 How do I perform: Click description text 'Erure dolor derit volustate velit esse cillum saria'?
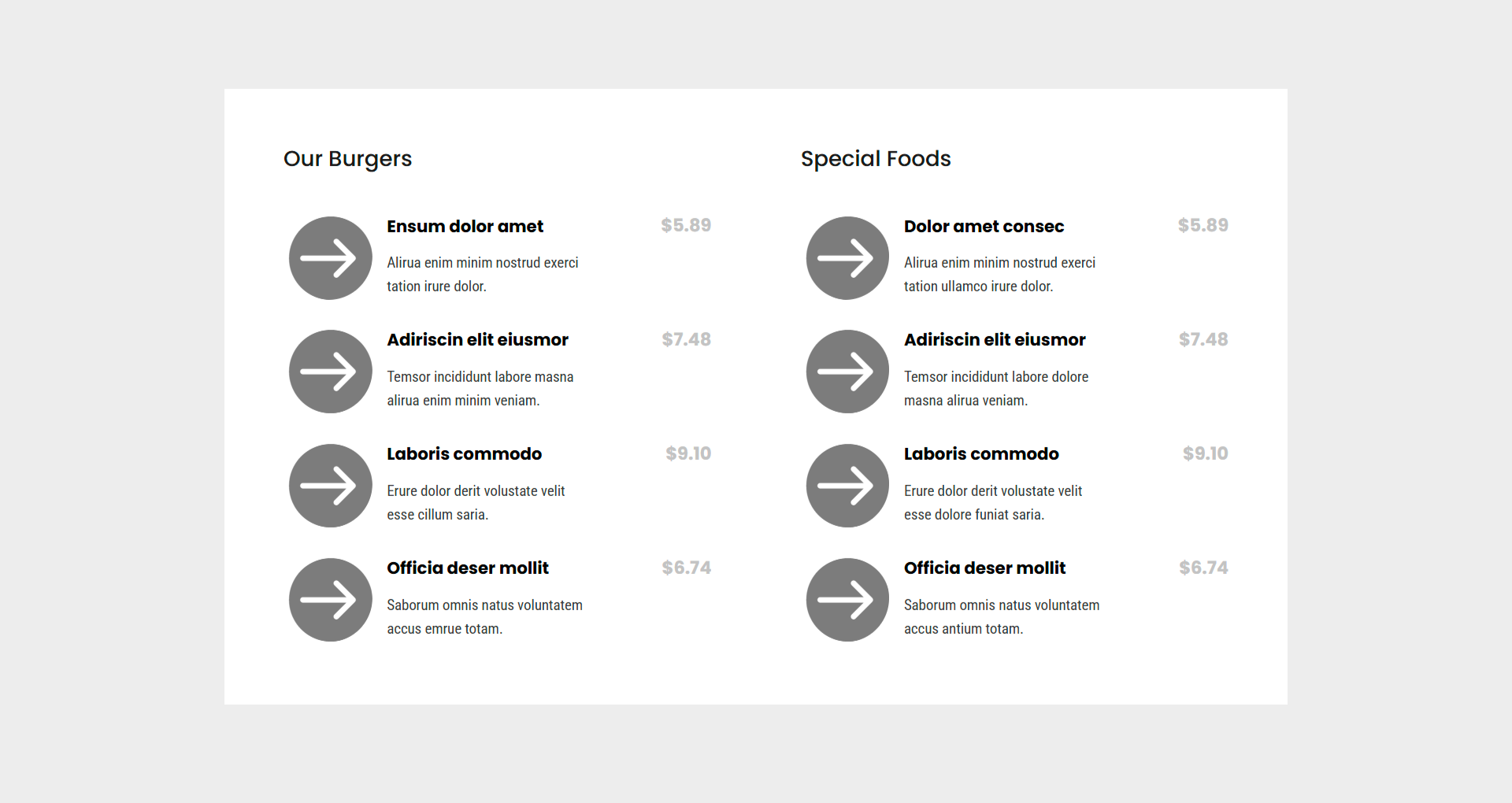click(x=476, y=502)
